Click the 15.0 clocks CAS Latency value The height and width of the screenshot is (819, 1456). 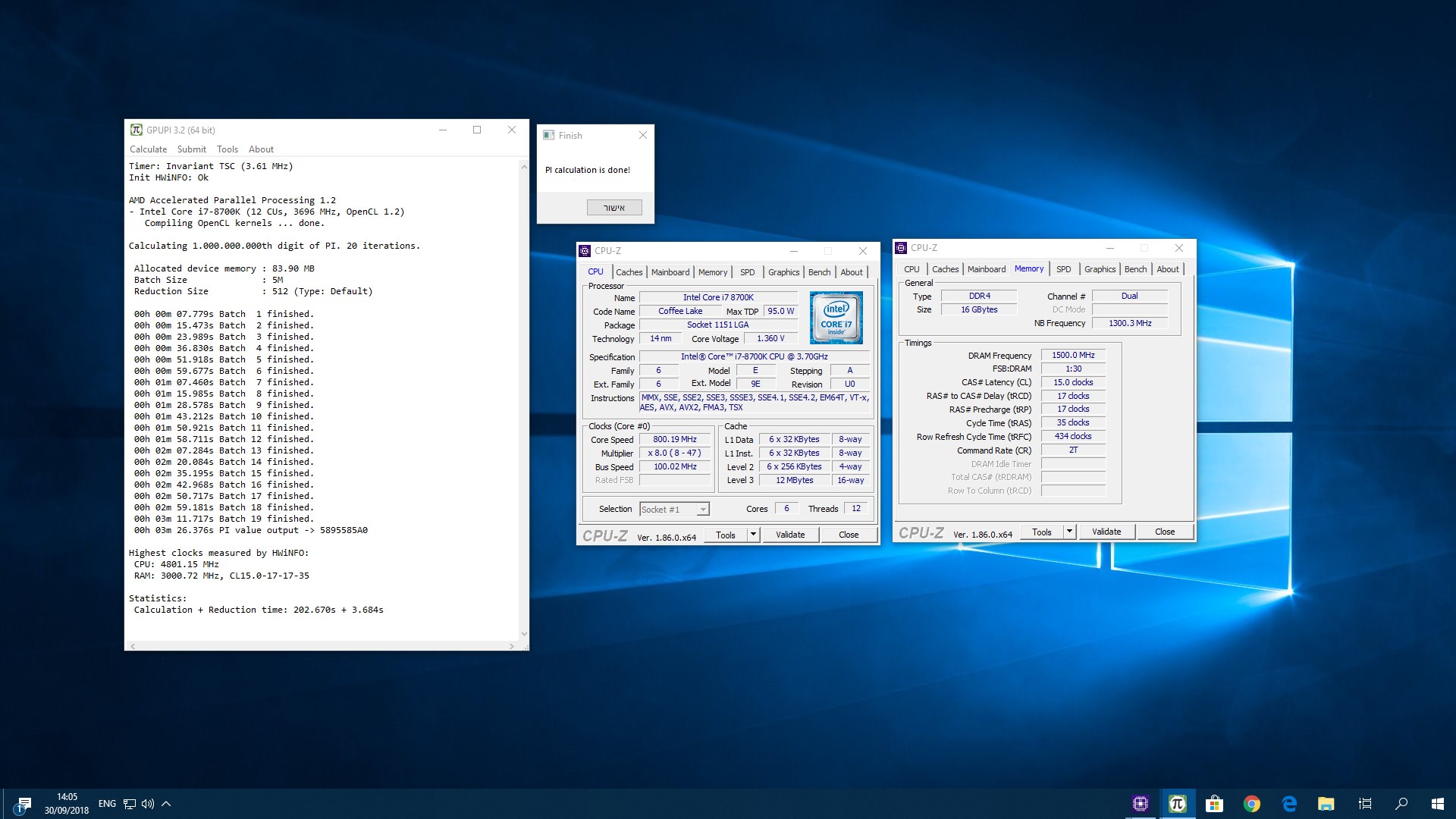point(1073,382)
